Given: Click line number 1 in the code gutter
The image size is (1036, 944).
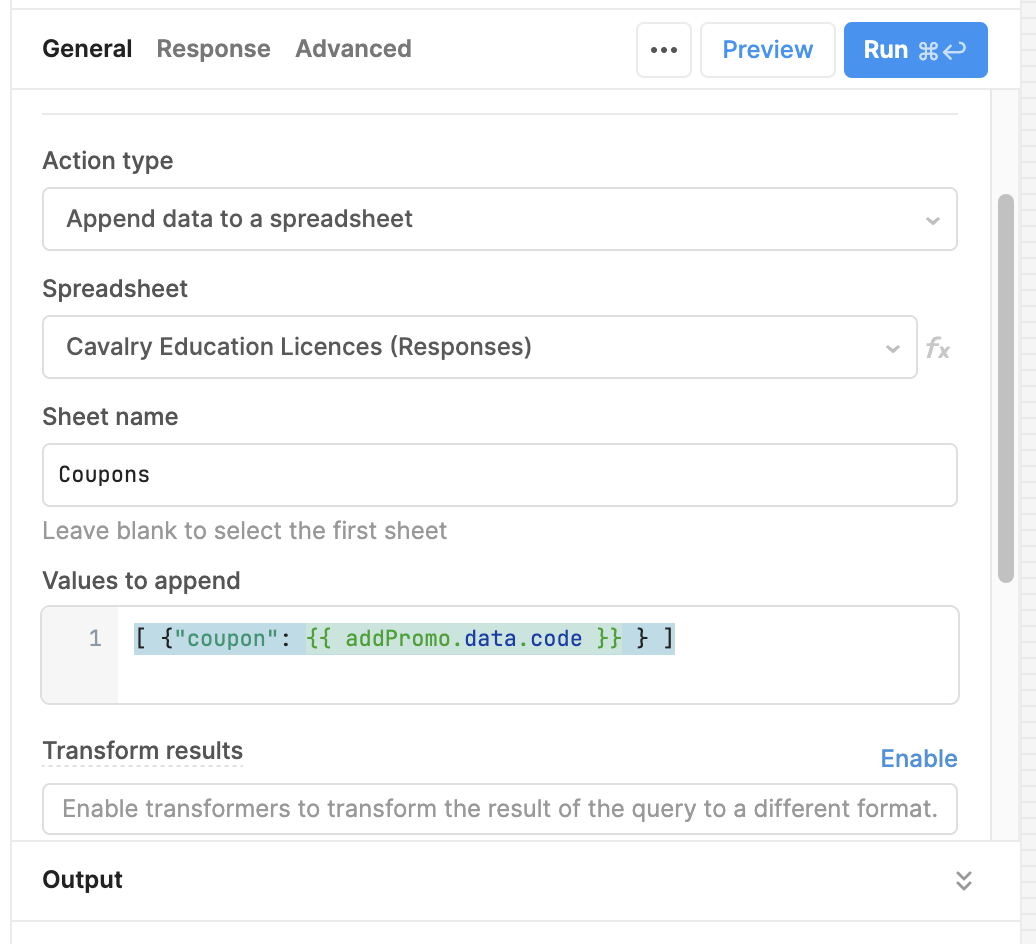Looking at the screenshot, I should click(x=95, y=638).
